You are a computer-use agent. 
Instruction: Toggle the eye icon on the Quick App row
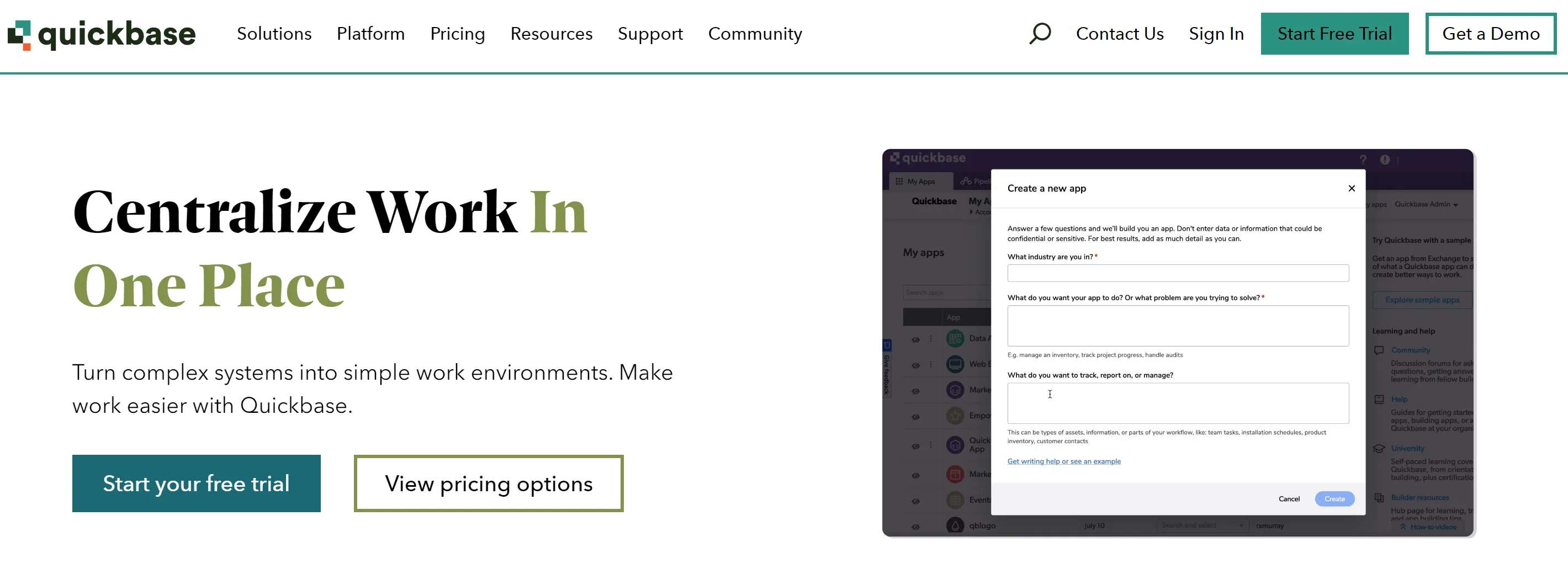click(915, 446)
